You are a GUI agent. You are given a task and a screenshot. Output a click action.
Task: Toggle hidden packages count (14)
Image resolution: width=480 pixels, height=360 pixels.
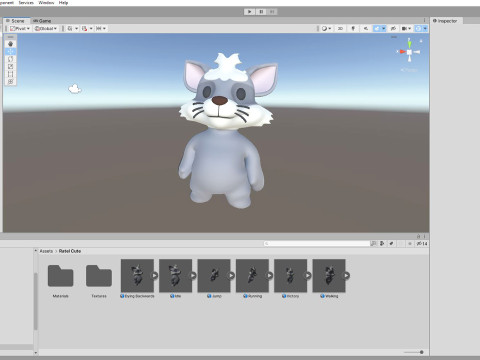pos(422,244)
